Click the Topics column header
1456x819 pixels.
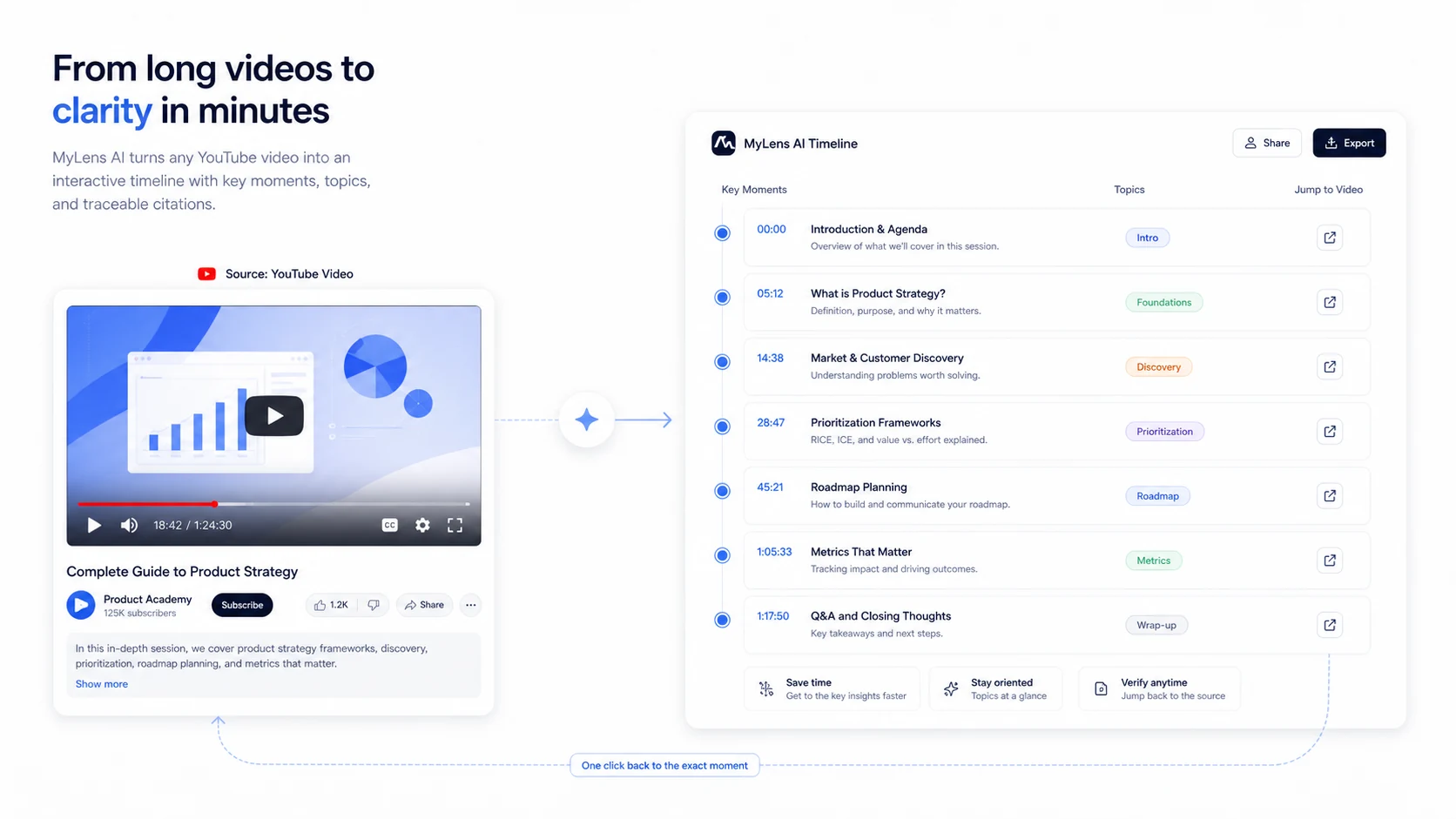pos(1129,190)
